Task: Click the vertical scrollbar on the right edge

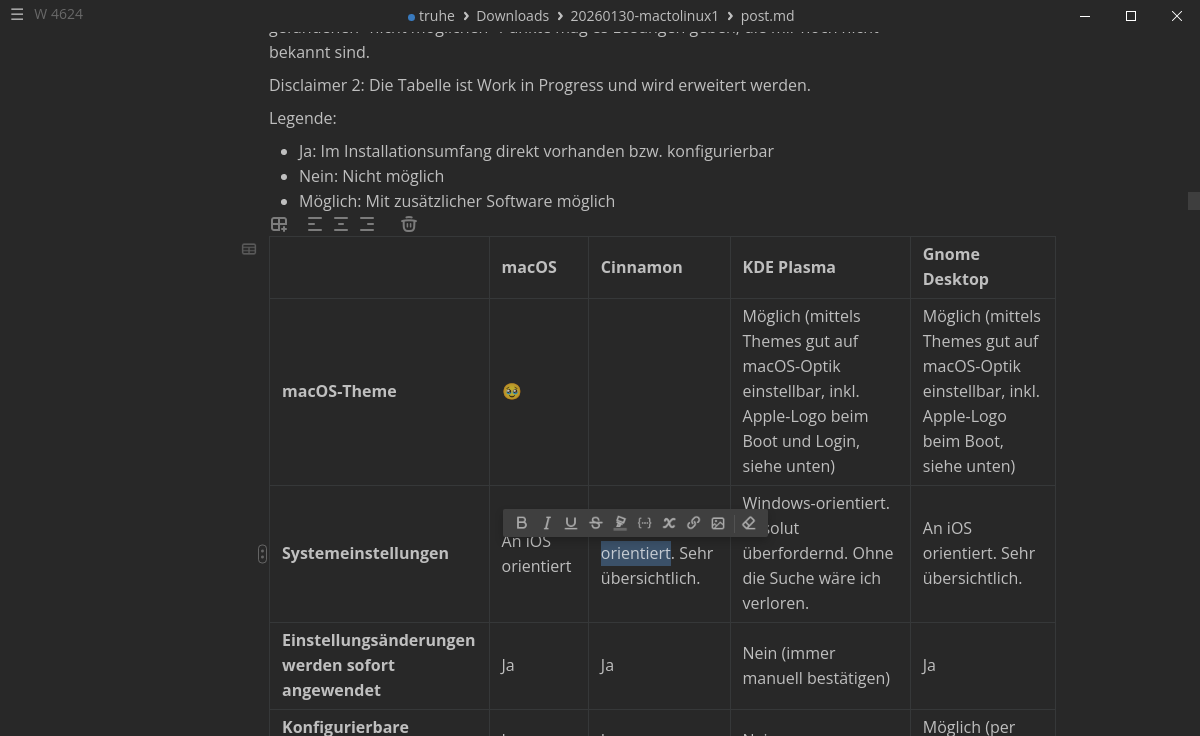Action: [x=1193, y=201]
